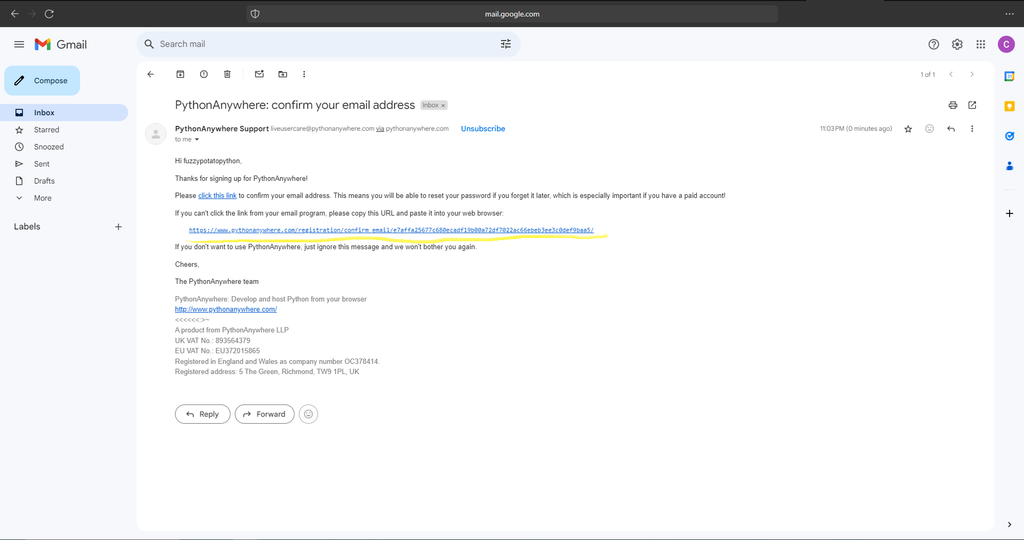The height and width of the screenshot is (540, 1024).
Task: Delete the email with trash icon
Action: pyautogui.click(x=227, y=74)
